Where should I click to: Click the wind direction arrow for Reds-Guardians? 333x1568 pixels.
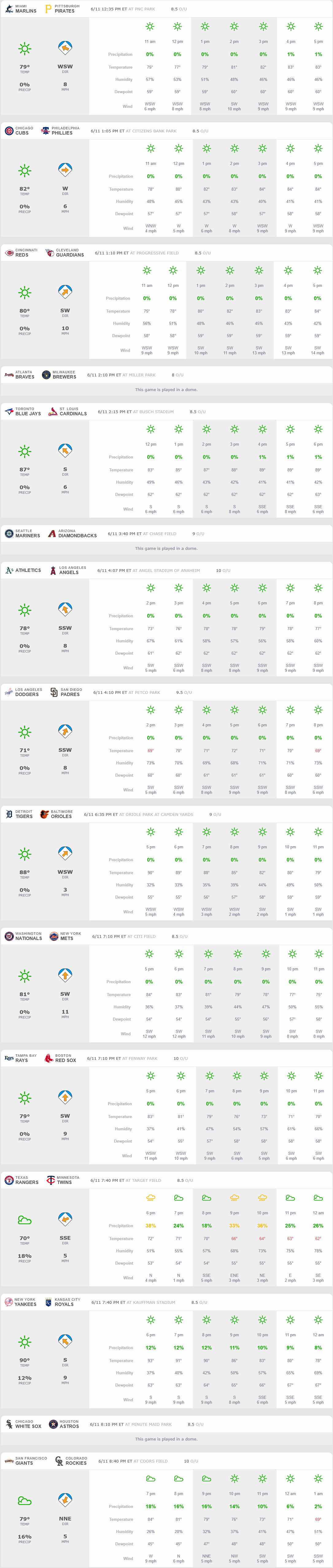[65, 292]
